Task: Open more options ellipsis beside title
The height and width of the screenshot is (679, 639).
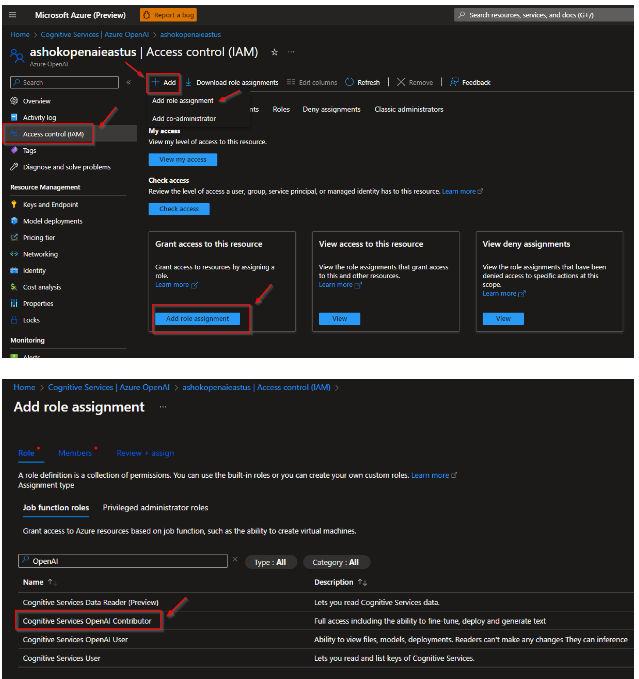Action: [x=291, y=52]
